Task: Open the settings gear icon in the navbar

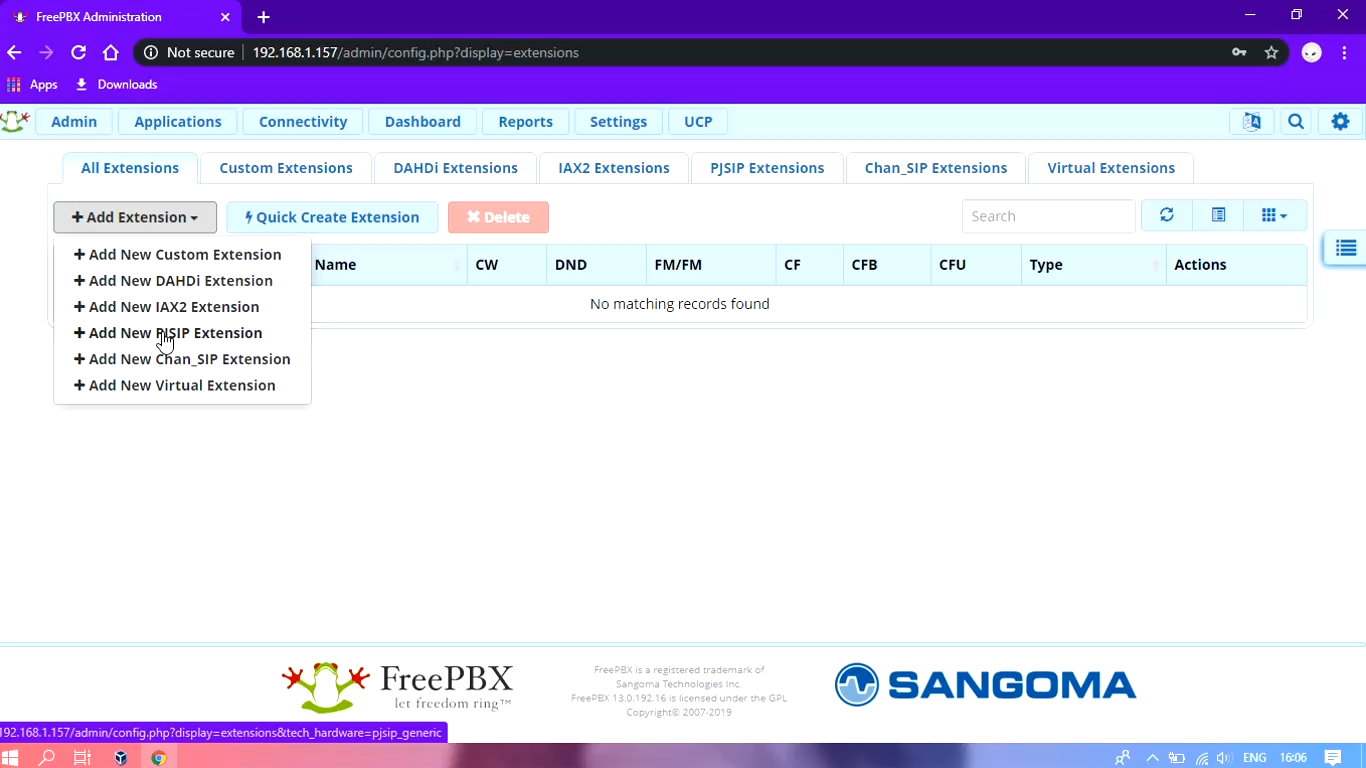Action: point(1340,122)
